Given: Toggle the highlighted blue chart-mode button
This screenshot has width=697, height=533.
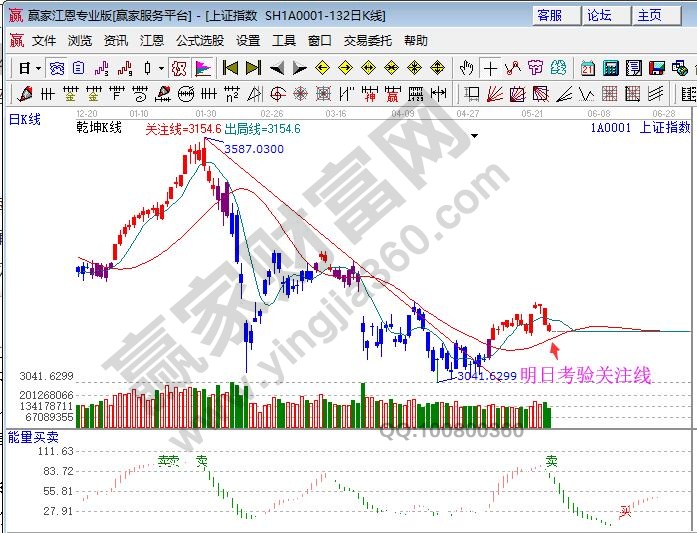Looking at the screenshot, I should [57, 68].
